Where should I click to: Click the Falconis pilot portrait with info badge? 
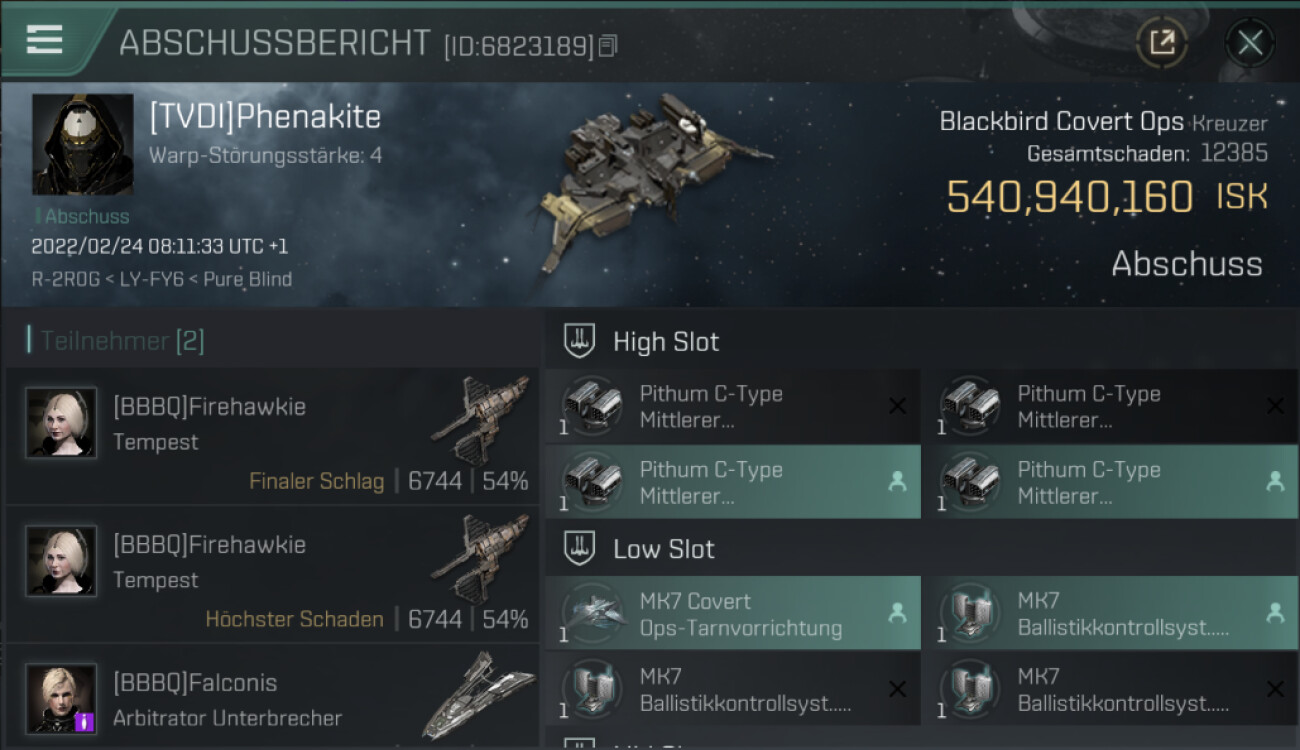tap(61, 698)
